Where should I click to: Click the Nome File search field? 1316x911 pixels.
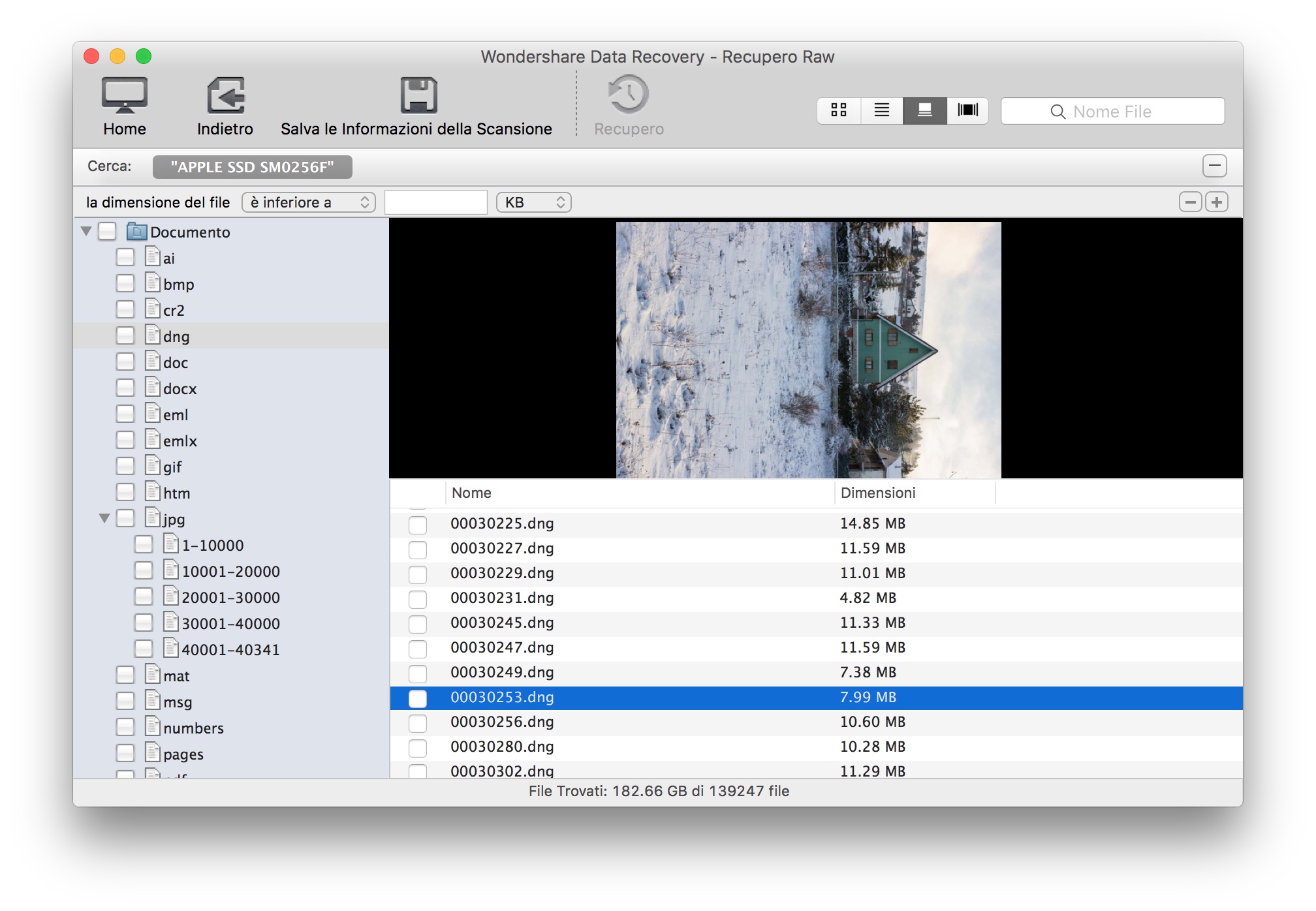(1112, 112)
